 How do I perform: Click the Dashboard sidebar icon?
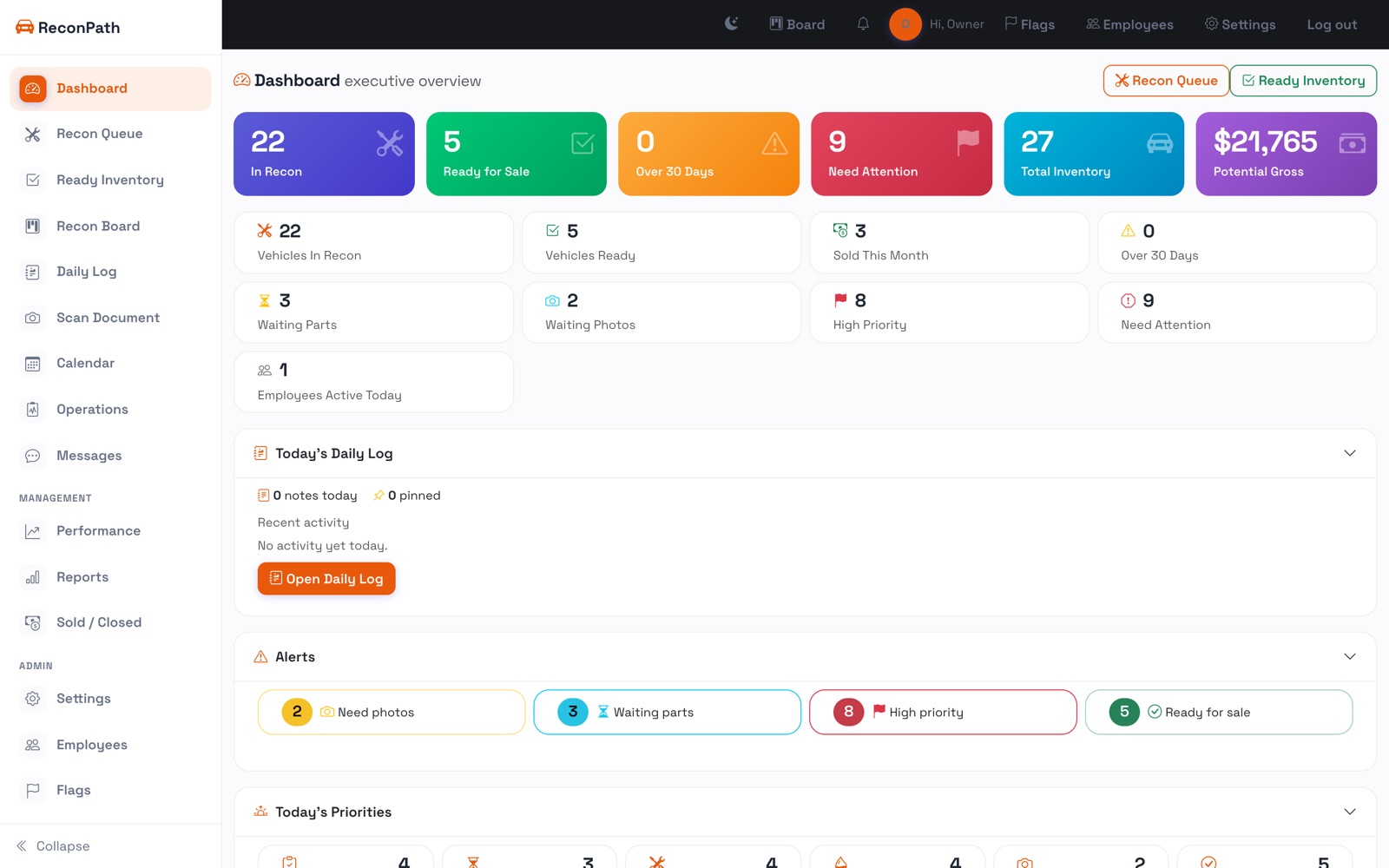coord(33,89)
